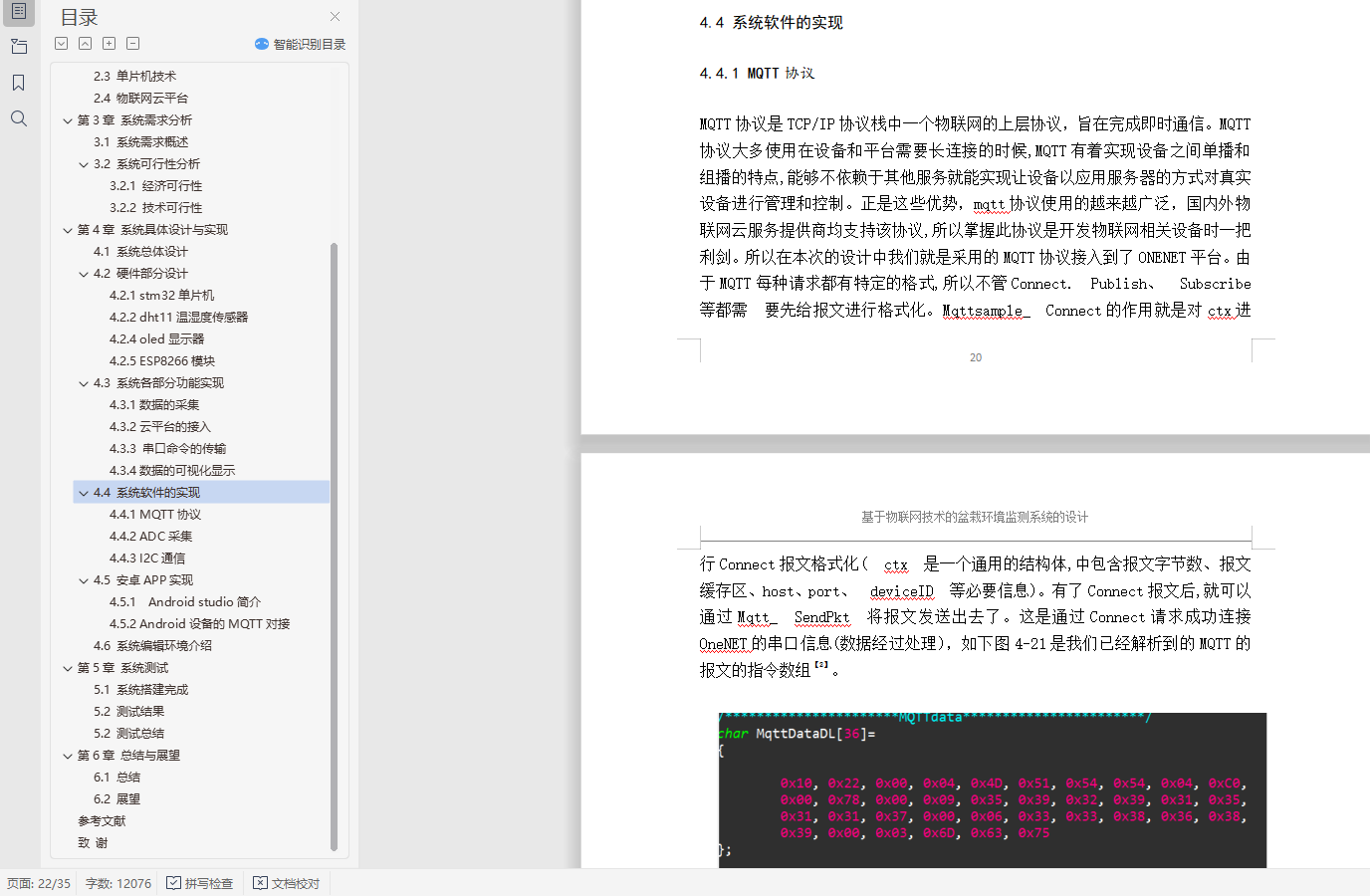Jump to 3.2.1 经济可行性
Screen dimensions: 1370x896
point(155,185)
